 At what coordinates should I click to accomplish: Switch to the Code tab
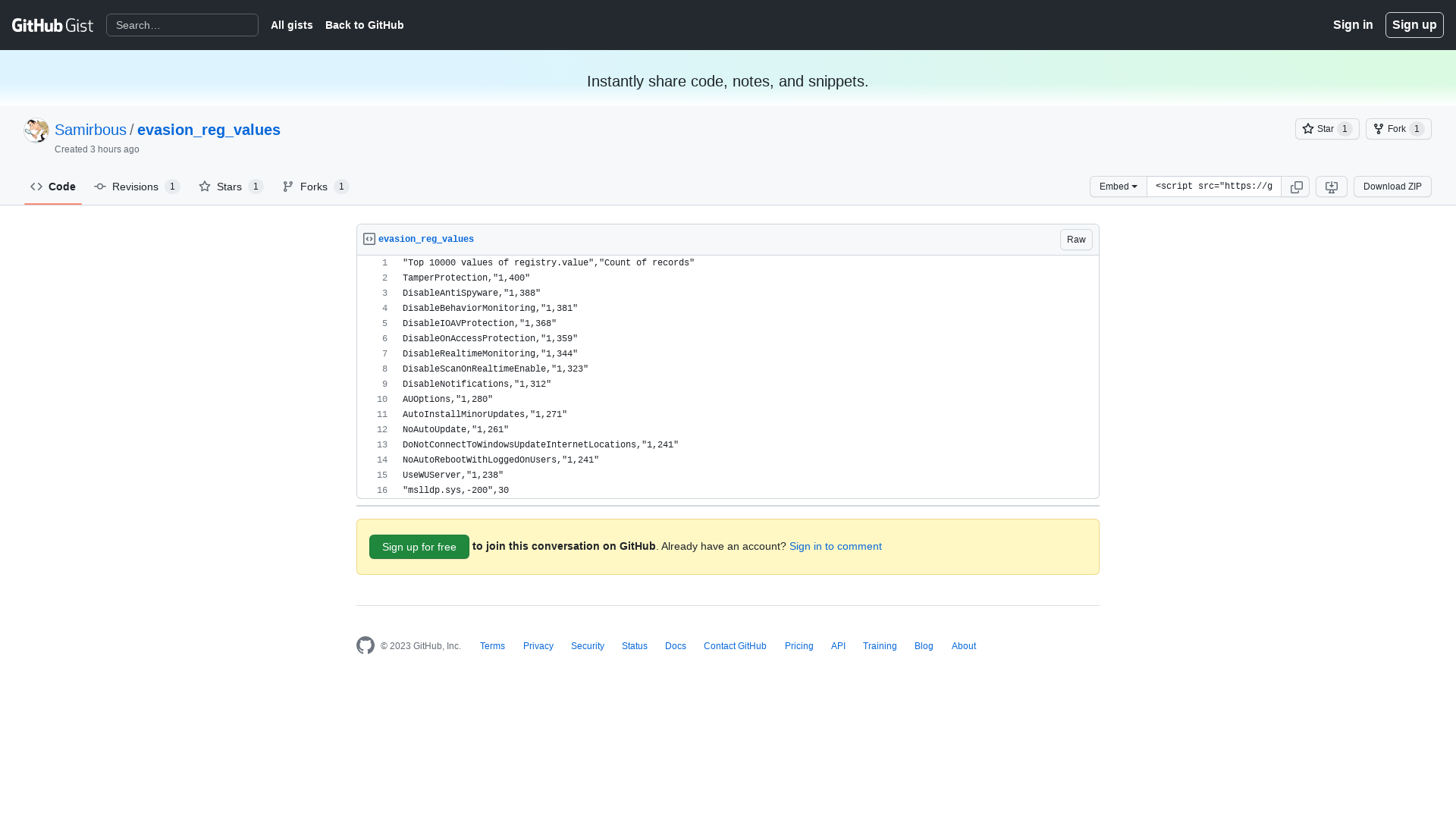pyautogui.click(x=53, y=187)
